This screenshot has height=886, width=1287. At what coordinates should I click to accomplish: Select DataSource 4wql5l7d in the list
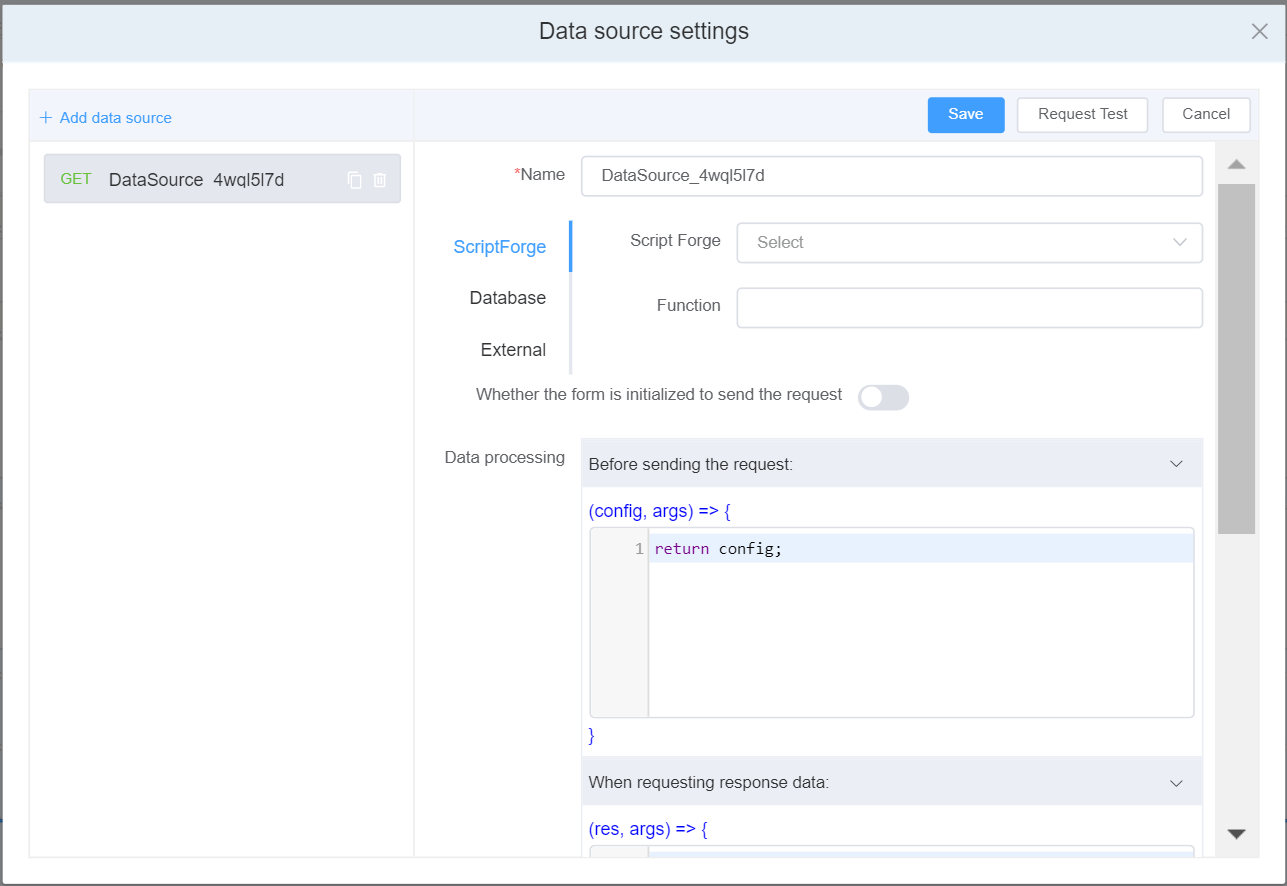pyautogui.click(x=222, y=179)
